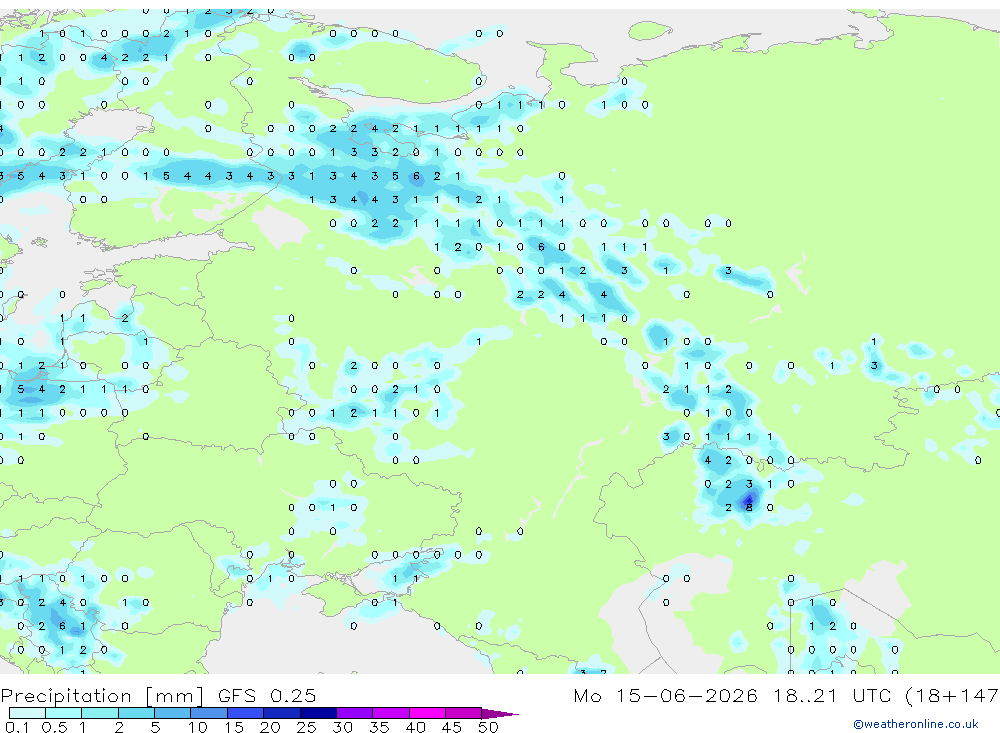Viewport: 1000px width, 733px height.
Task: Click the '0.1' label on the legend scale
Action: [x=17, y=727]
